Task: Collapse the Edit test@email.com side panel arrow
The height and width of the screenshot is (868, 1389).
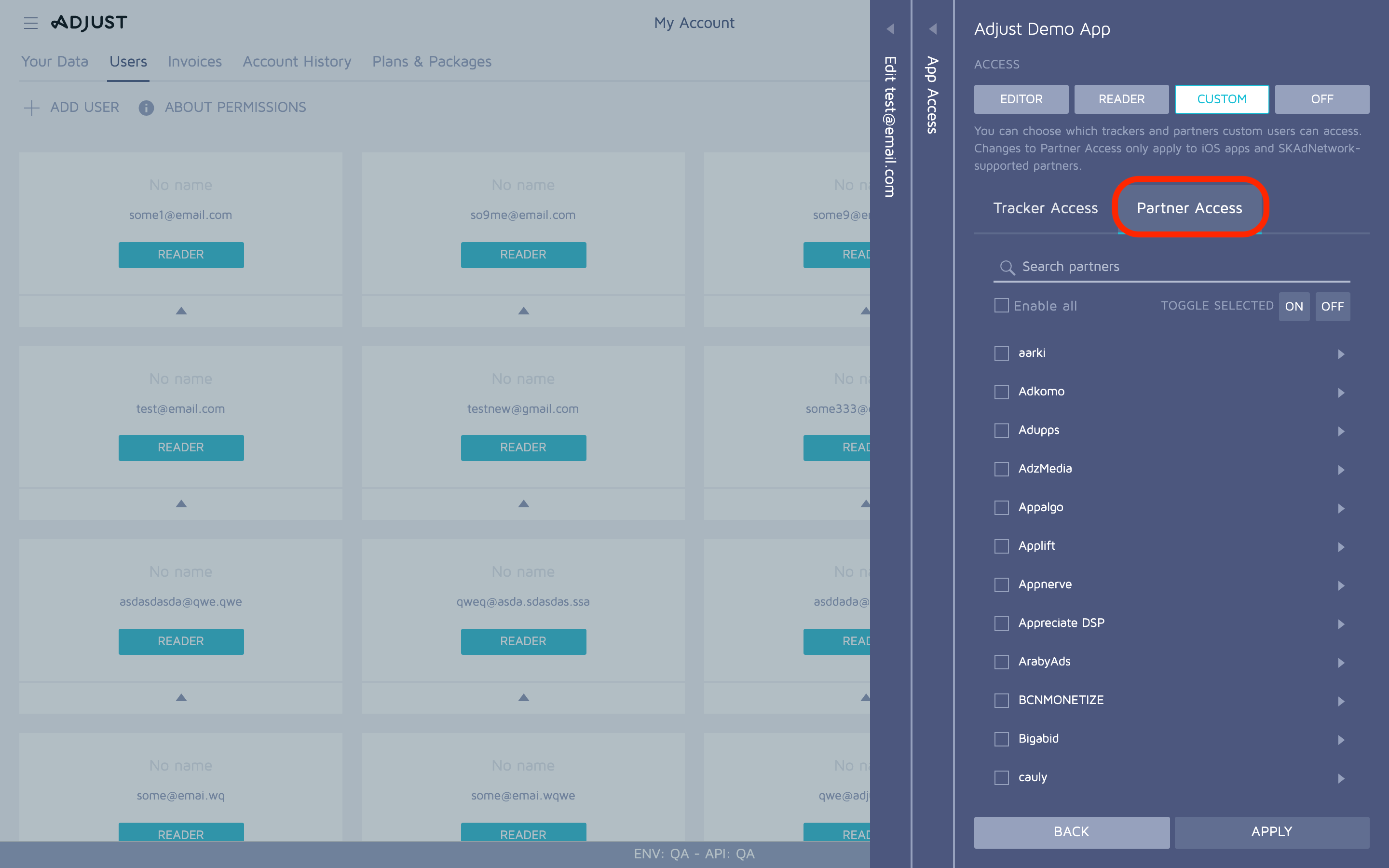Action: pos(890,28)
